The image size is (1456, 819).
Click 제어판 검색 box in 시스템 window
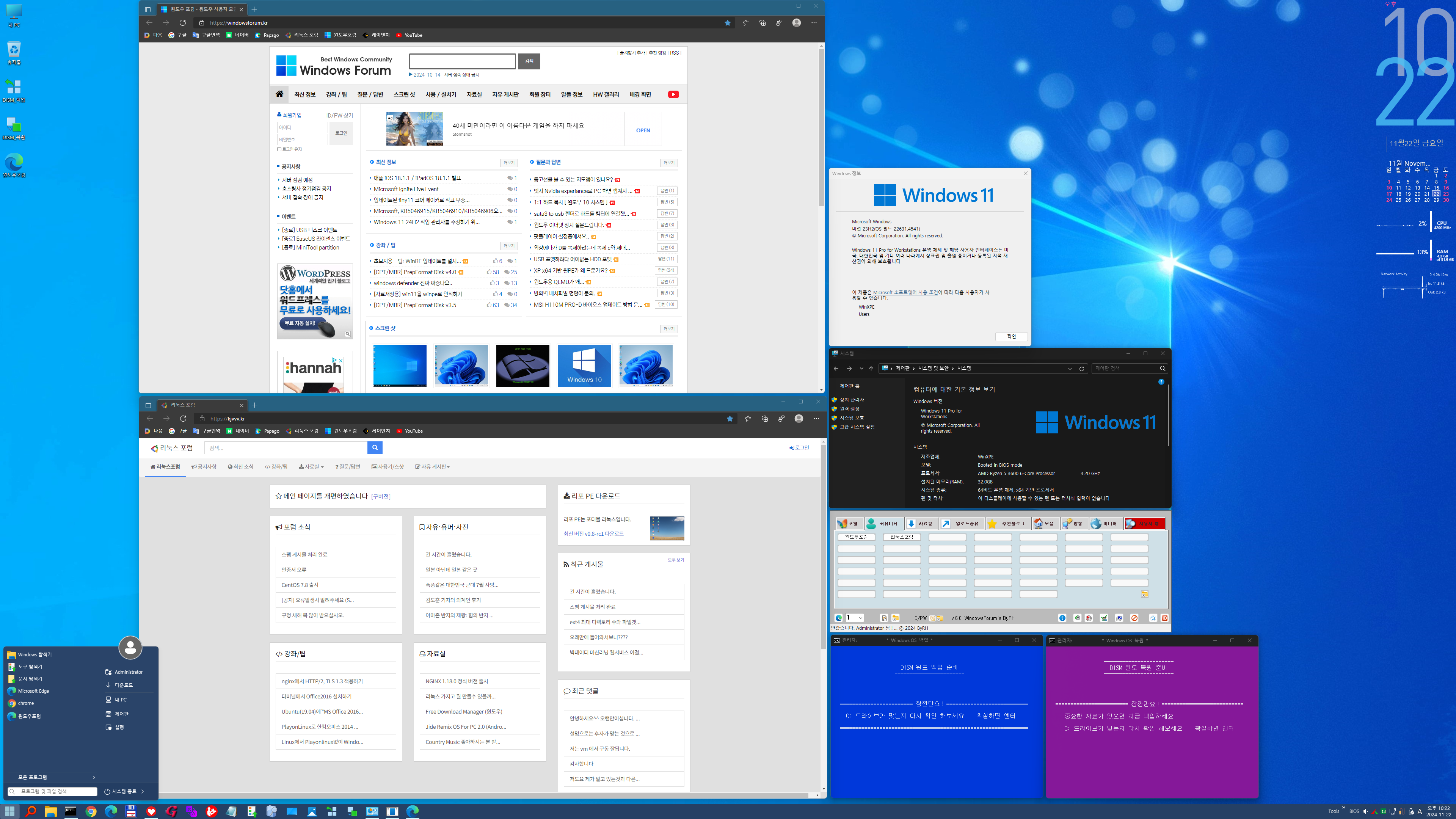pos(1129,369)
